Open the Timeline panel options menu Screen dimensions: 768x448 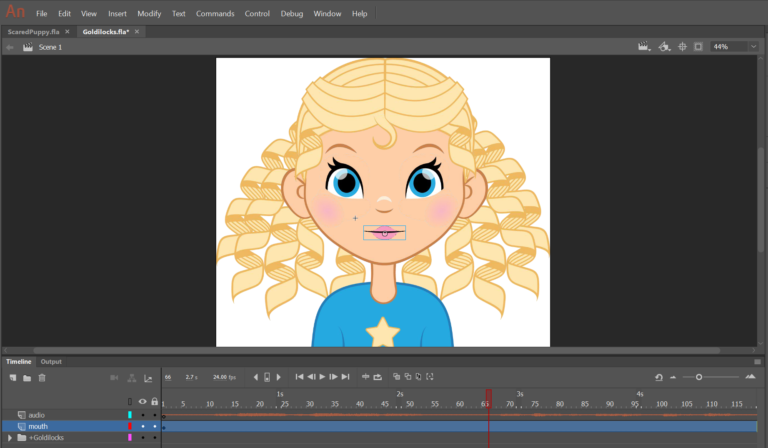click(x=757, y=362)
